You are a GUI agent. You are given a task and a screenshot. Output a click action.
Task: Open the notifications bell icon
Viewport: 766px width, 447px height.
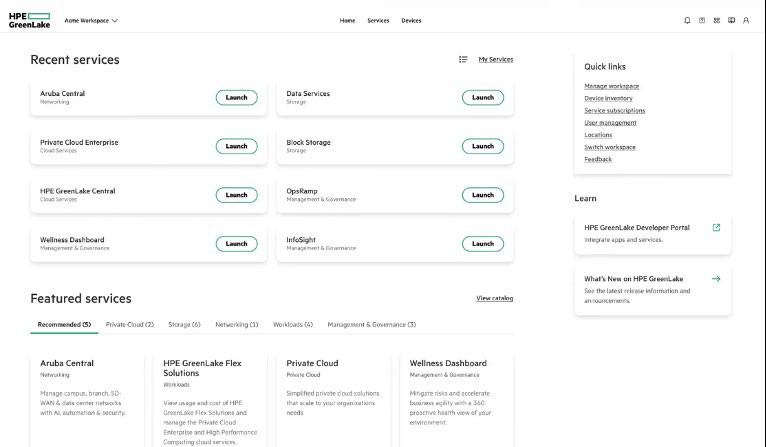click(x=687, y=21)
